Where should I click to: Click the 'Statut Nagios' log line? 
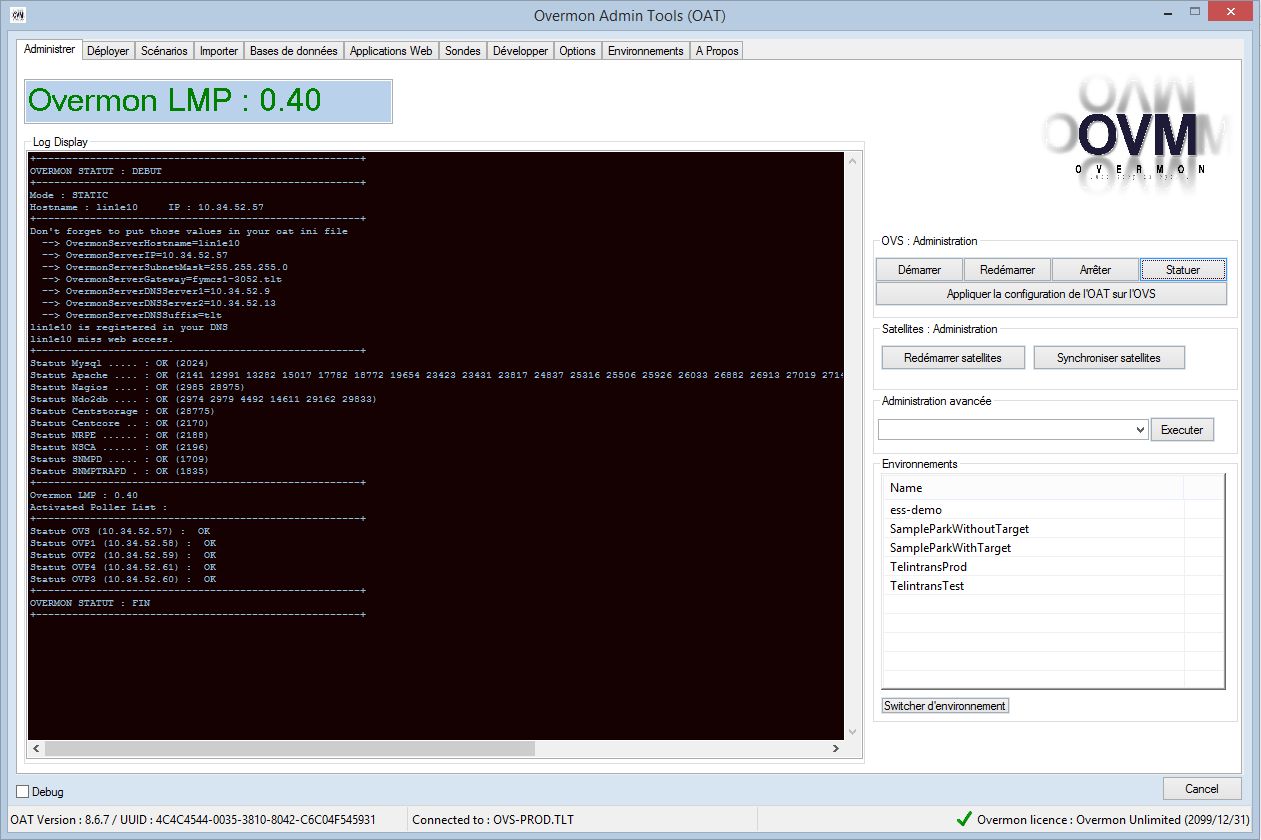[137, 387]
